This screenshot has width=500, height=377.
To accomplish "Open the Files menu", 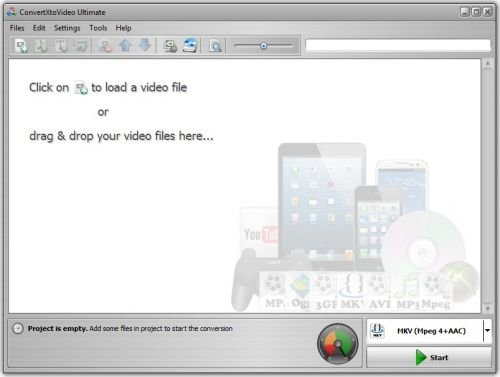I will 17,28.
